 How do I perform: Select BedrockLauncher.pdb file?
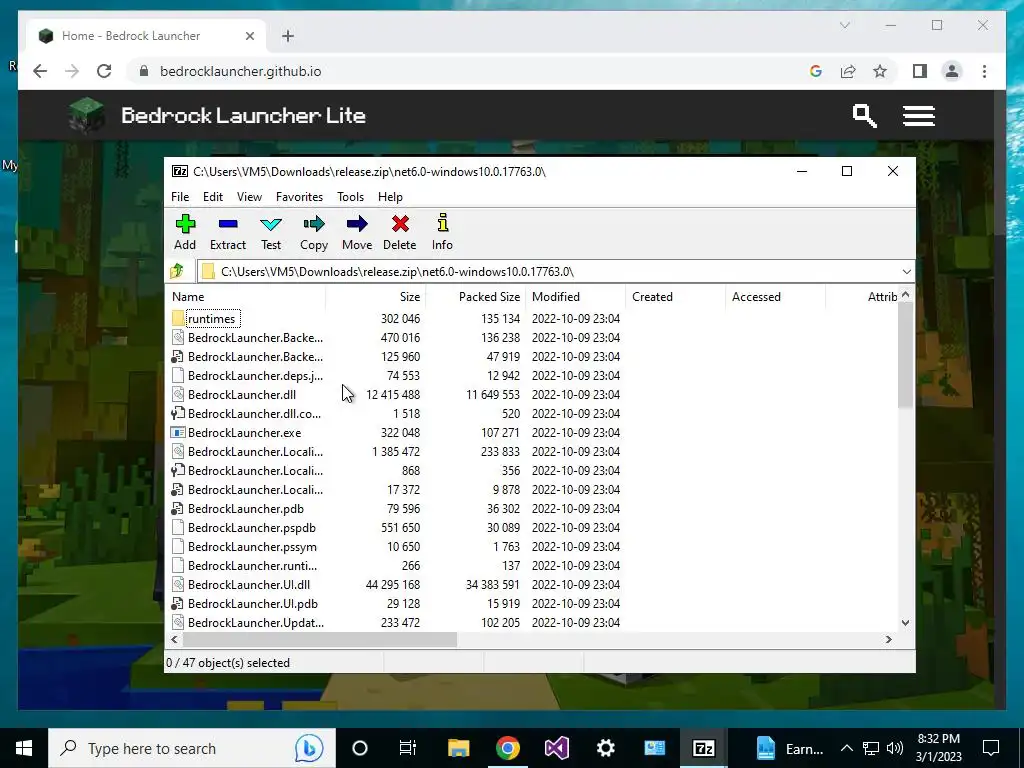tap(246, 509)
